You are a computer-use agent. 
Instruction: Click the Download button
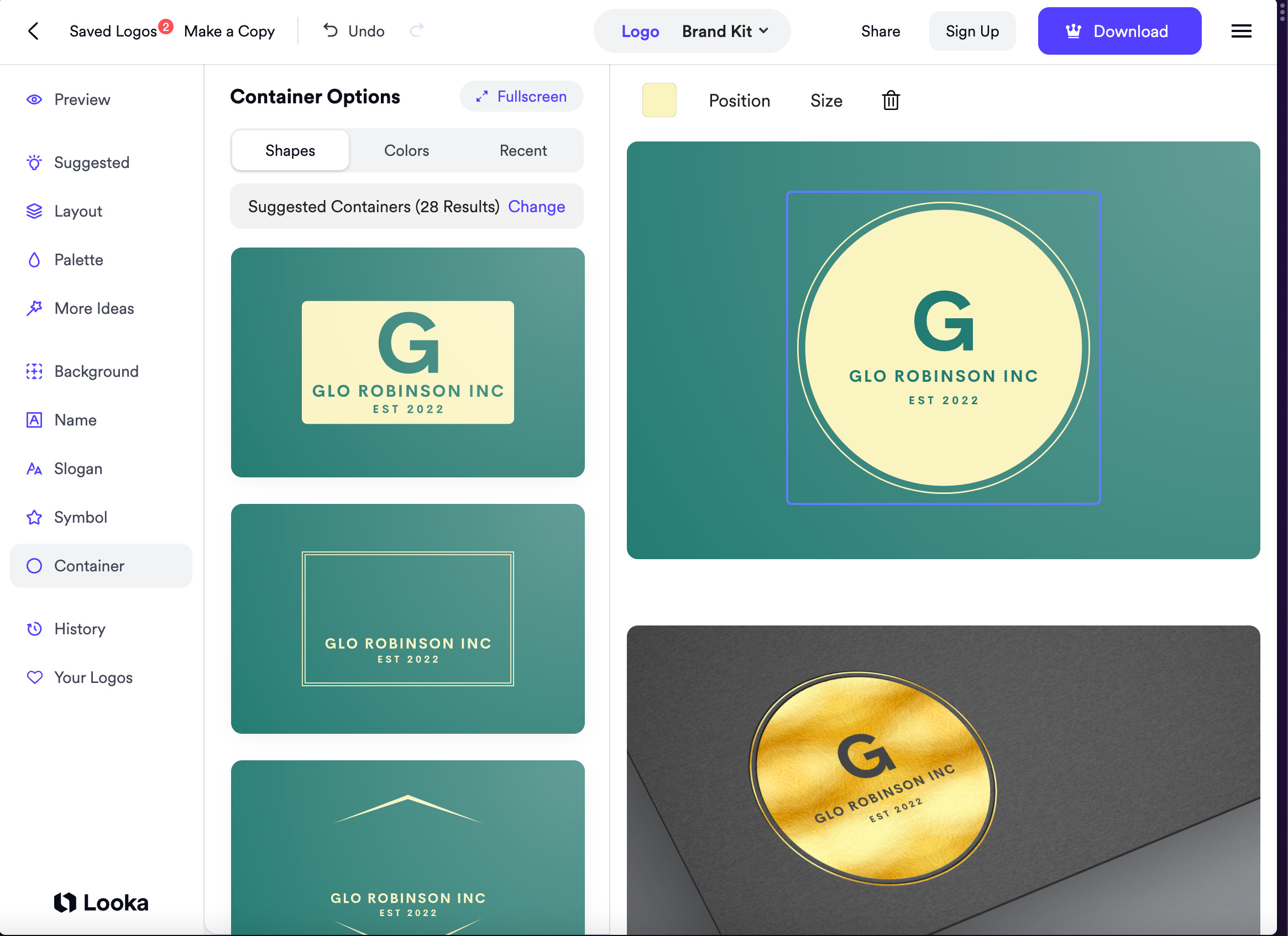click(x=1119, y=31)
